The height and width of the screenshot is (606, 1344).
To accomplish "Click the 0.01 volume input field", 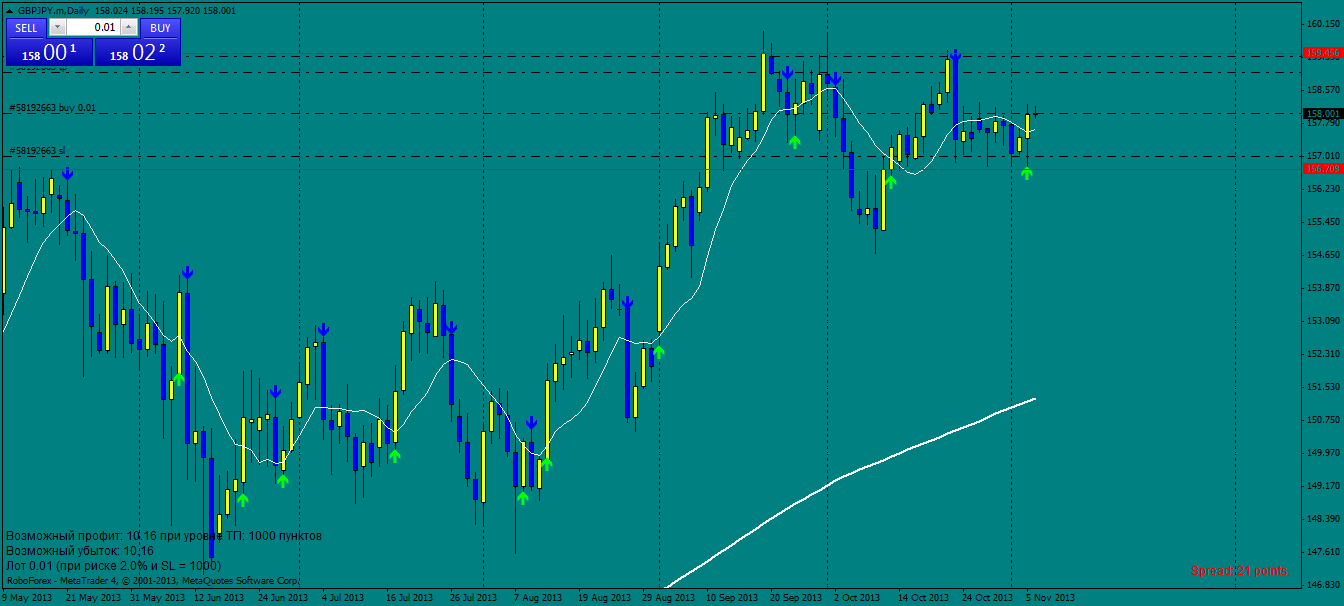I will (92, 28).
